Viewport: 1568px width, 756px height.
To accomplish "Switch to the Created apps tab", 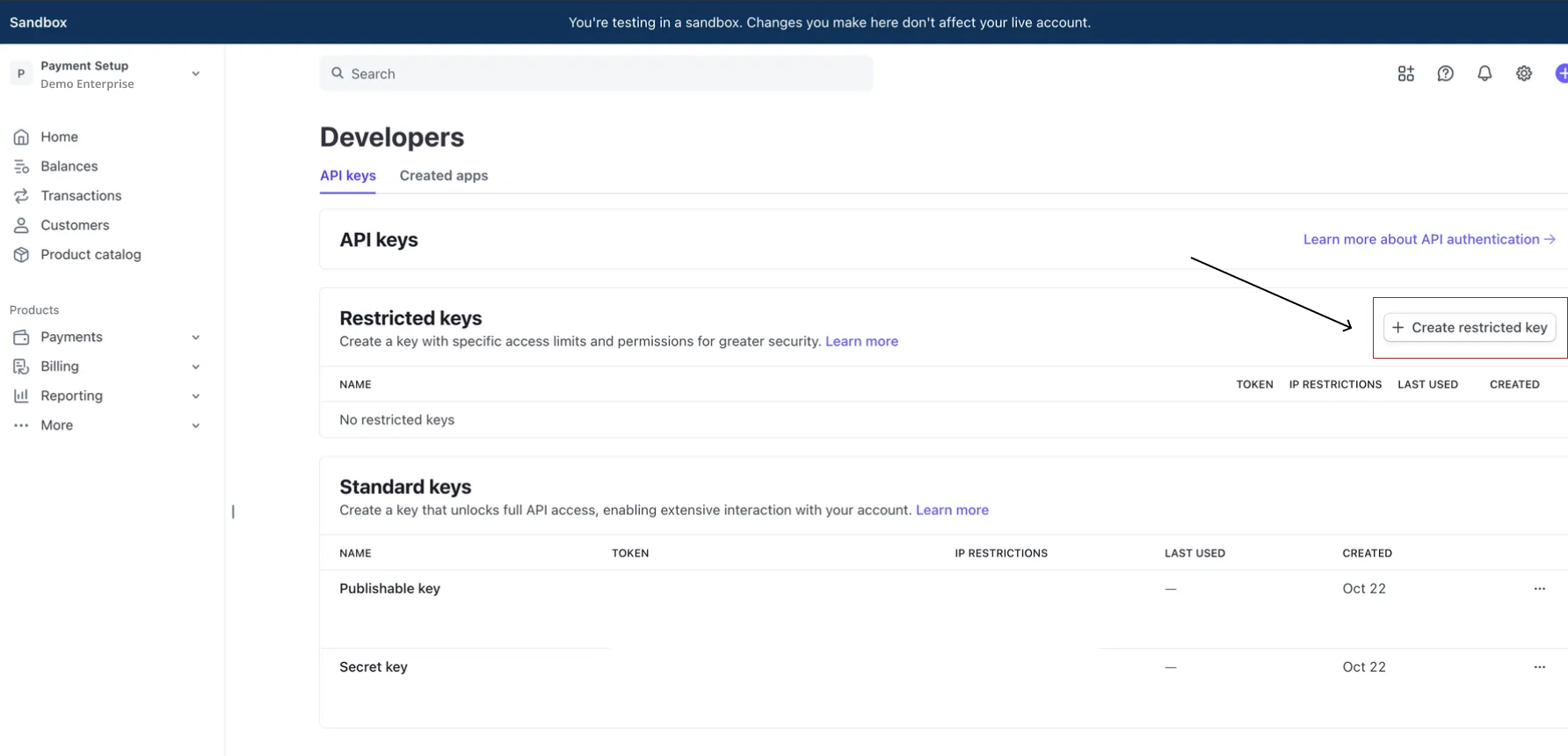I will (x=443, y=176).
